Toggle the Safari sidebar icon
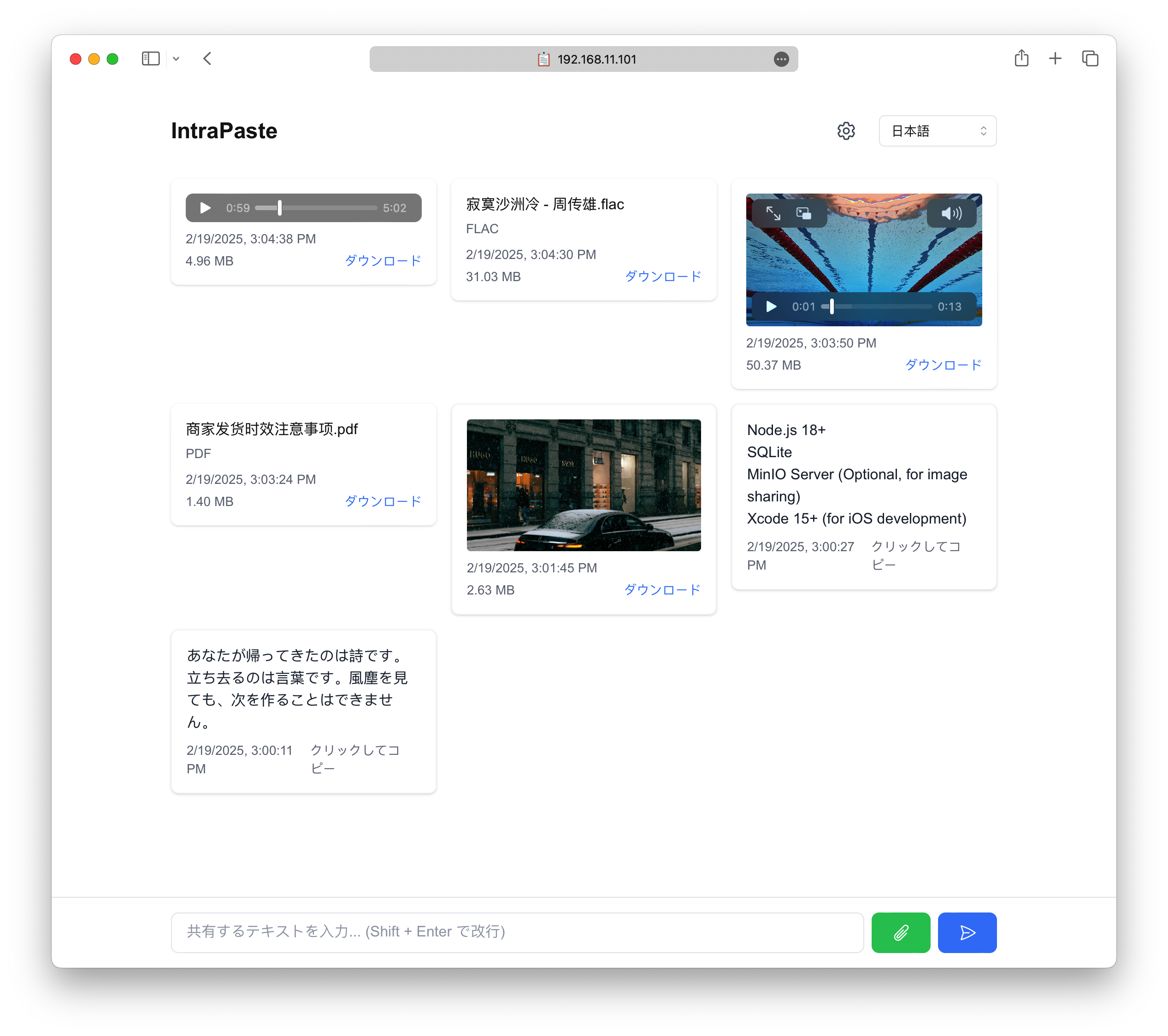1168x1036 pixels. click(x=150, y=59)
